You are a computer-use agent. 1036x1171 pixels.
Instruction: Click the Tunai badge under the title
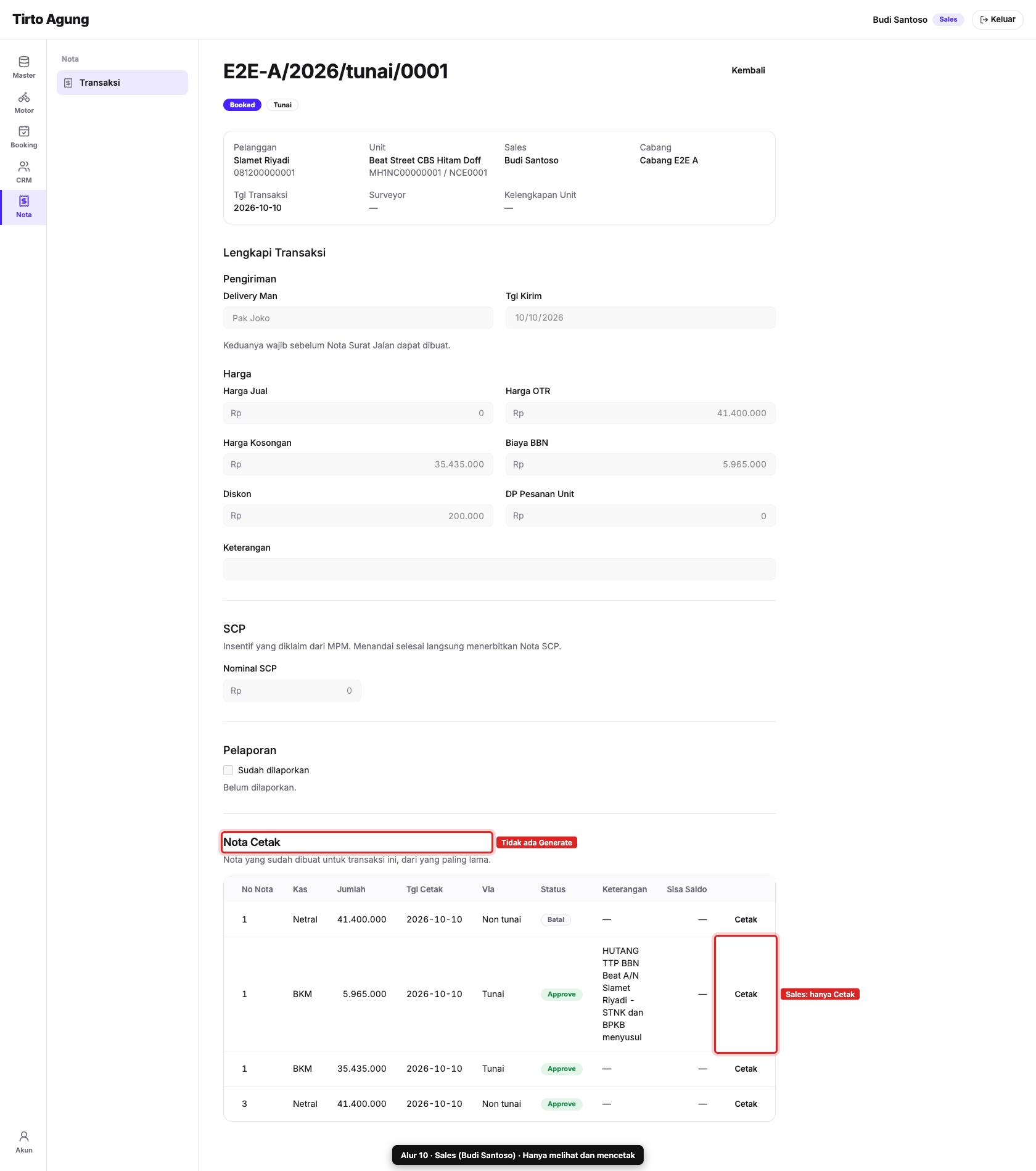[282, 105]
